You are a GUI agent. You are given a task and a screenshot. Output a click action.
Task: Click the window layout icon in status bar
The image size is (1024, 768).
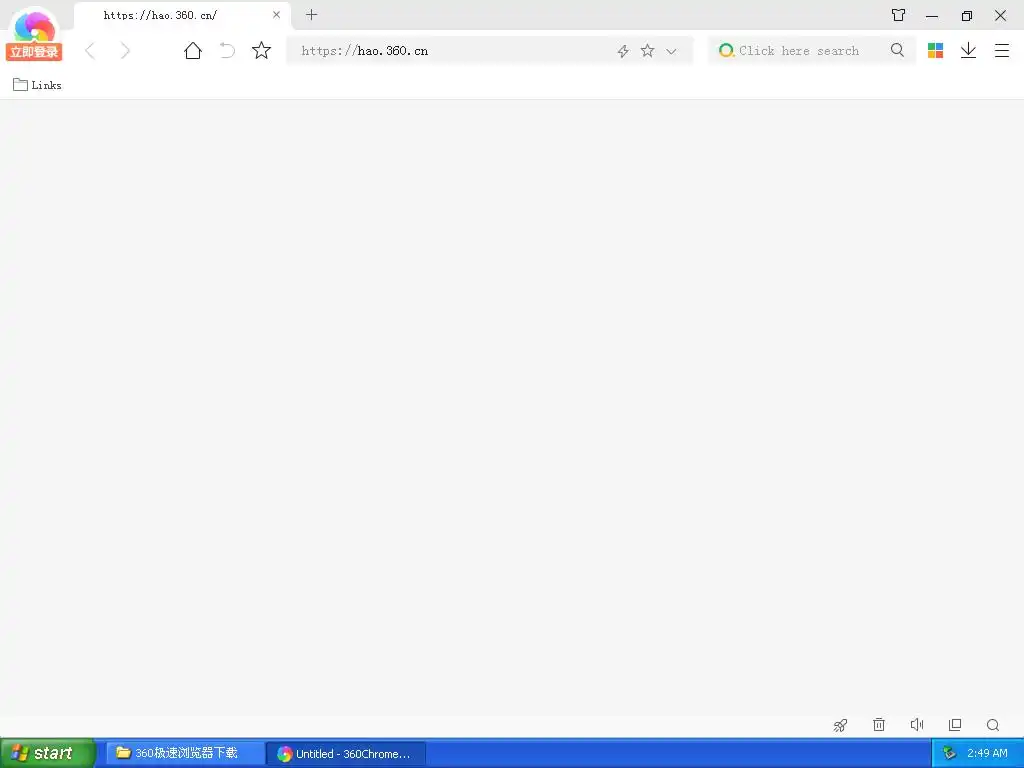pos(955,724)
